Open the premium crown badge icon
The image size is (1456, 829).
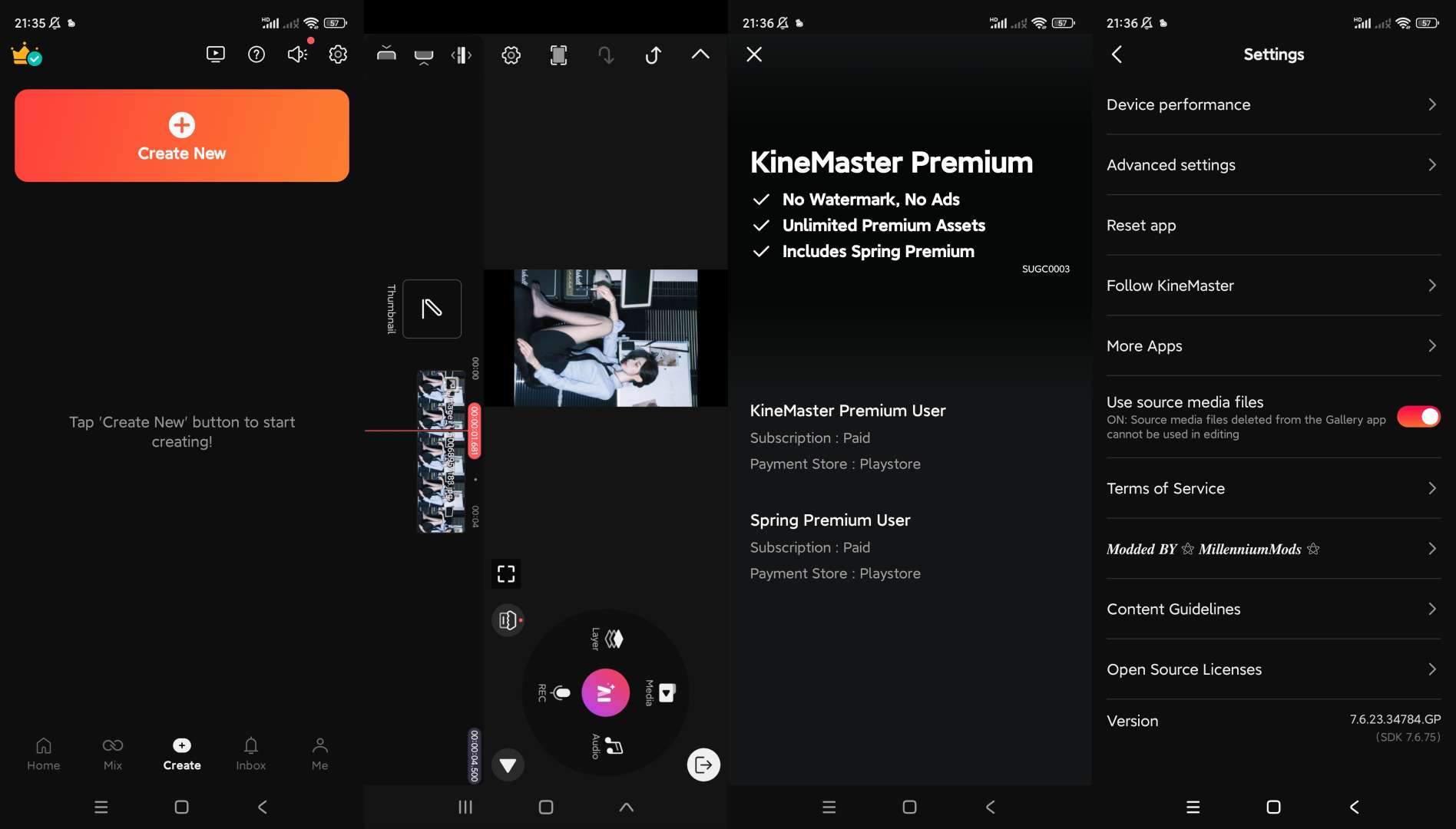click(26, 54)
